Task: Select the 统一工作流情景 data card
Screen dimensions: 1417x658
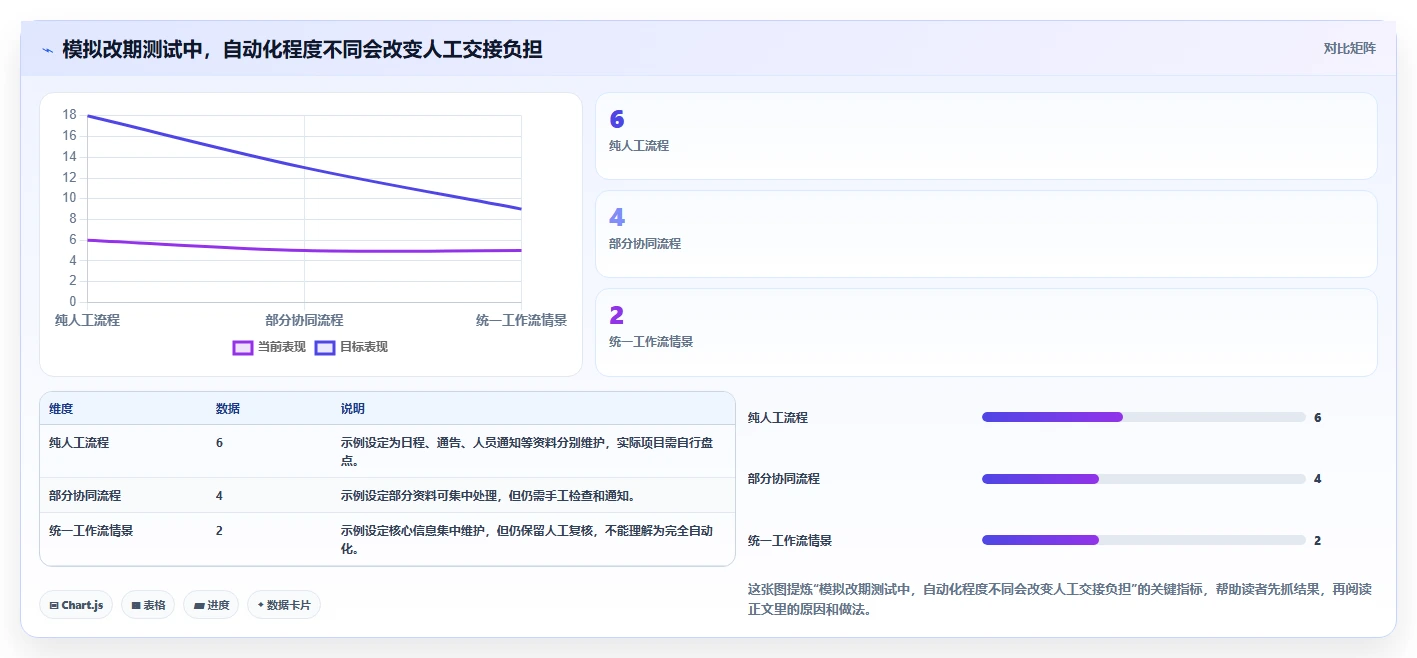Action: click(x=986, y=332)
